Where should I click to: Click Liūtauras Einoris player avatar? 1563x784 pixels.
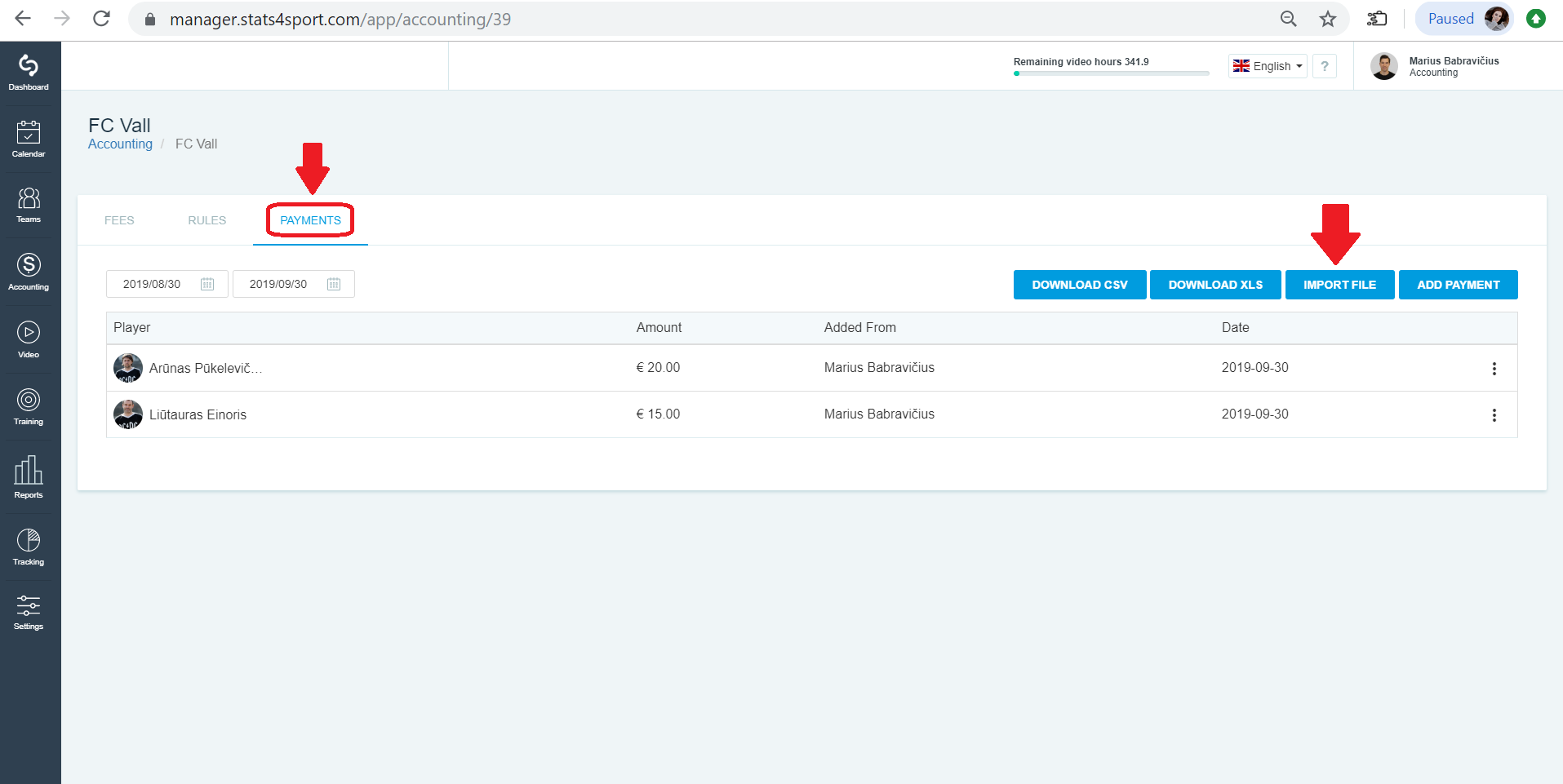point(128,414)
